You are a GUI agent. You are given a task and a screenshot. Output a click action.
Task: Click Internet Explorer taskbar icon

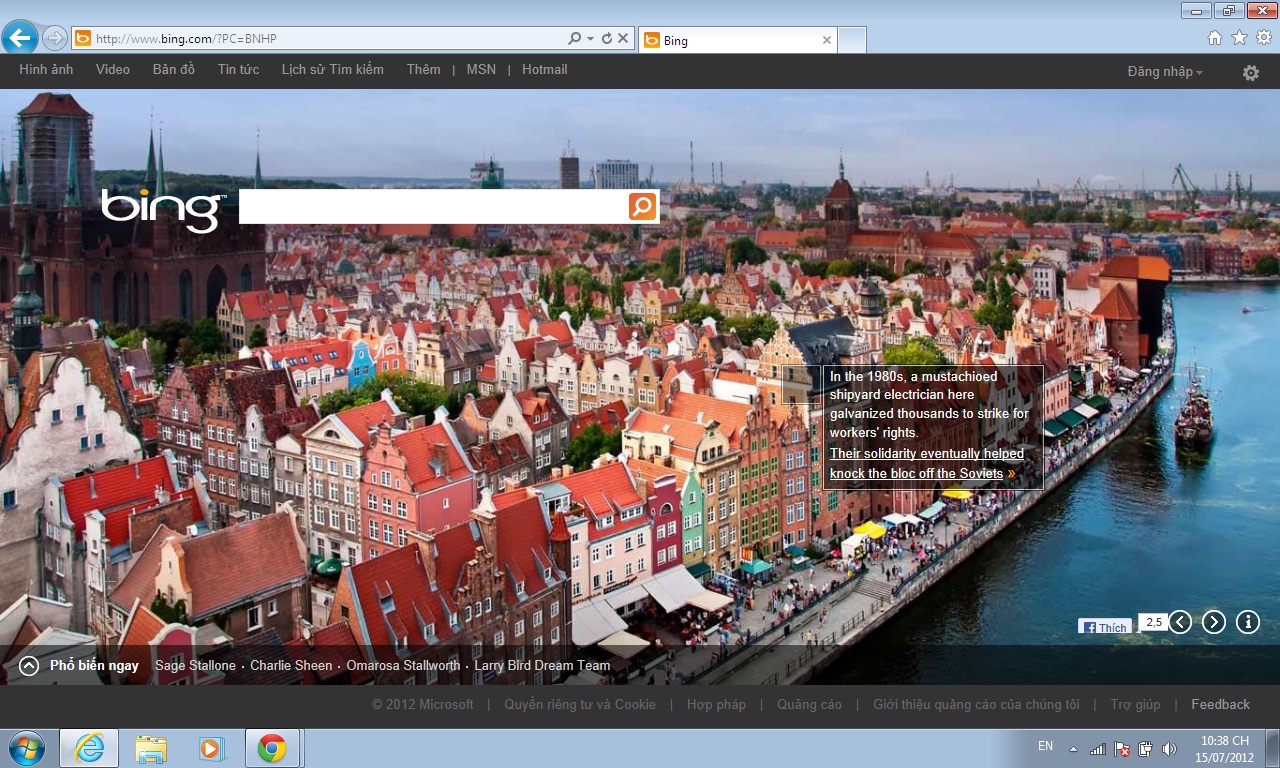89,748
